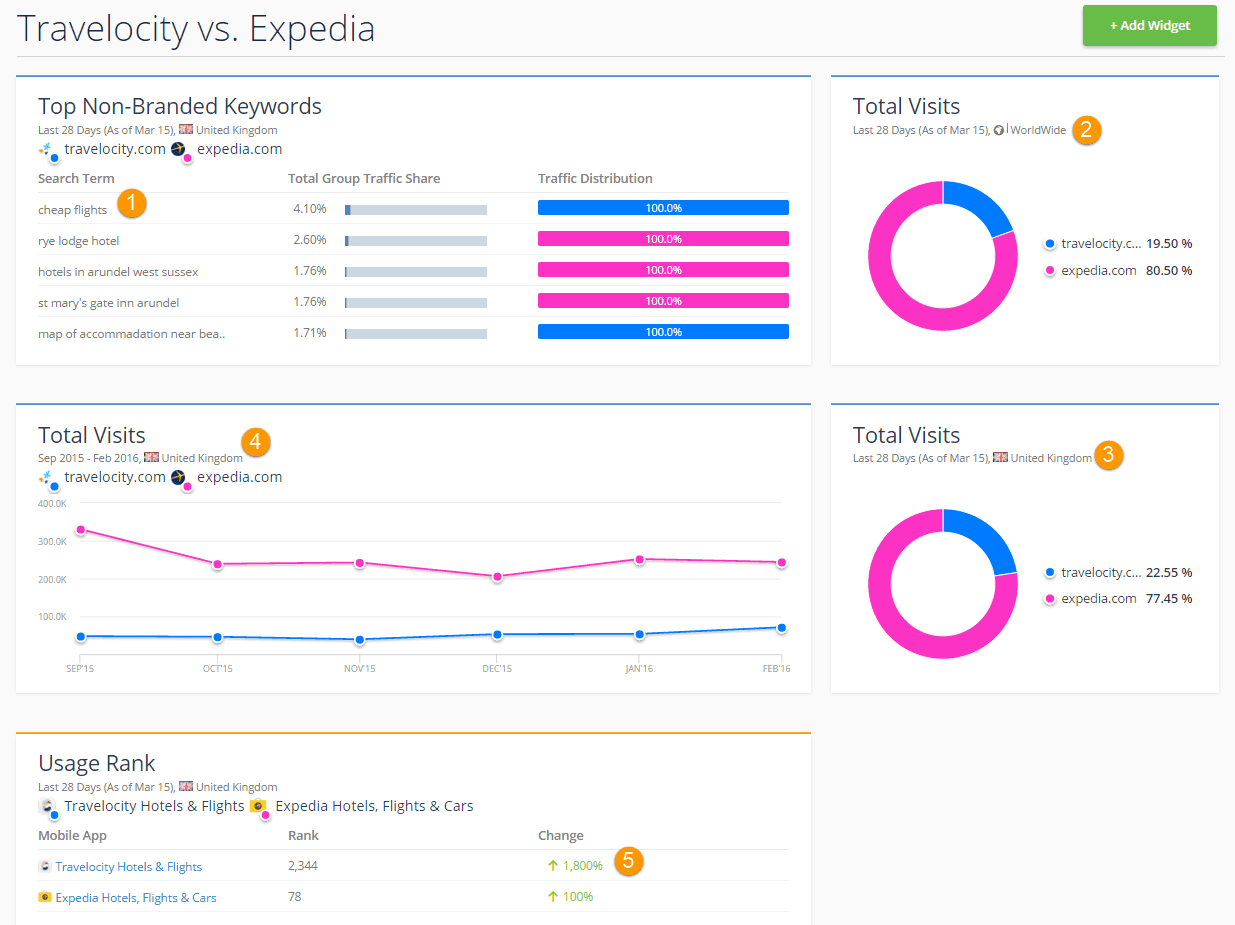Click the travelocity data point for SEP'15
The image size is (1235, 925).
[x=80, y=636]
